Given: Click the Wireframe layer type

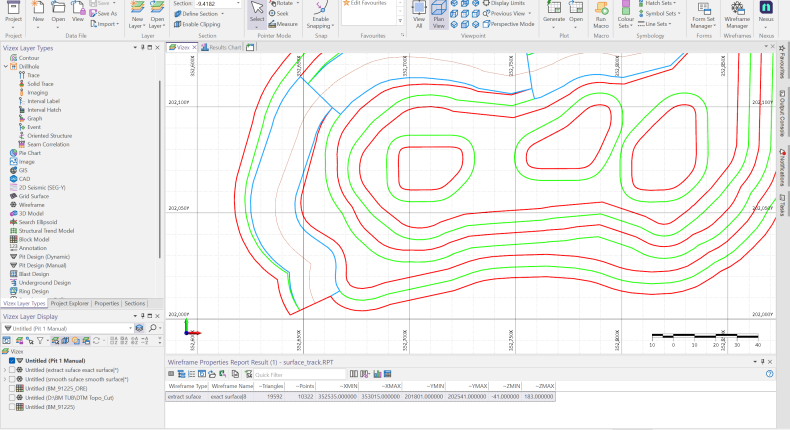Looking at the screenshot, I should point(27,205).
